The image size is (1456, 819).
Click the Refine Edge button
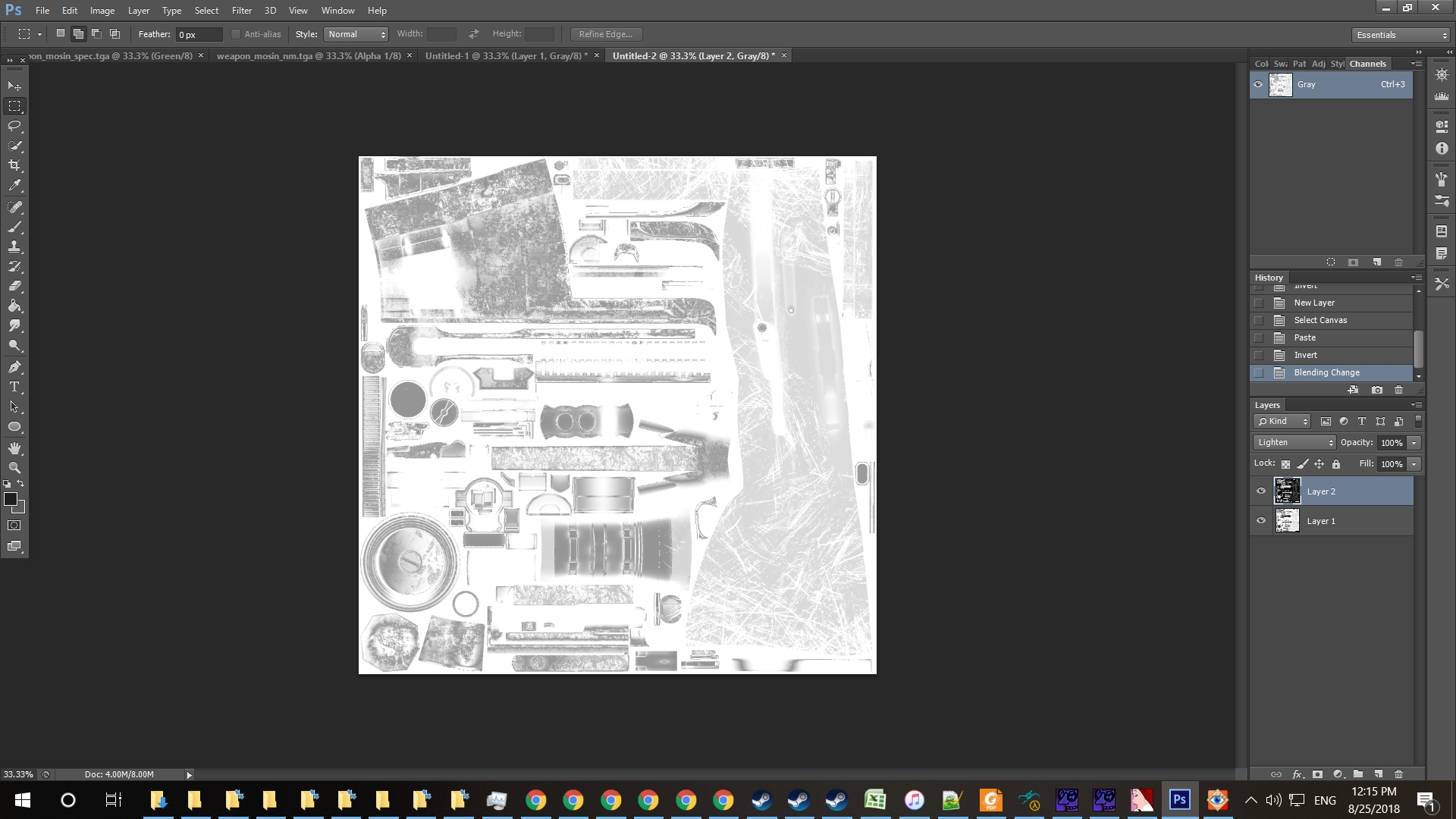[605, 34]
